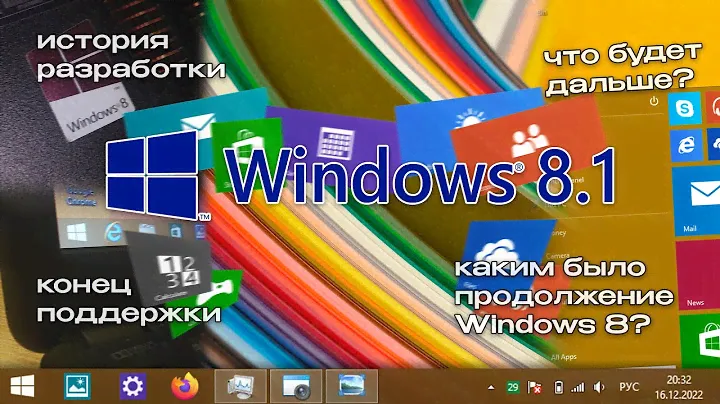Viewport: 720px width, 404px height.
Task: Click the power icon on Start screen
Action: tap(653, 101)
